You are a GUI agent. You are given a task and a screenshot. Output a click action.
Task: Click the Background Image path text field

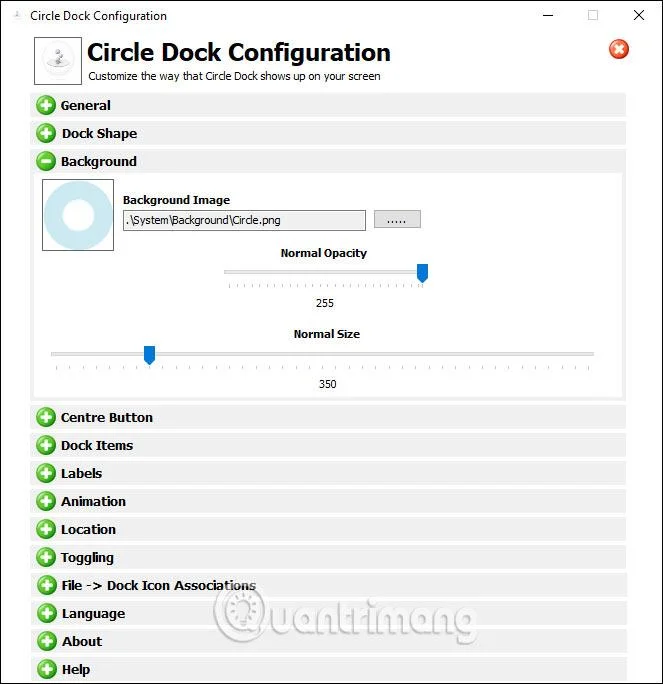pyautogui.click(x=244, y=220)
